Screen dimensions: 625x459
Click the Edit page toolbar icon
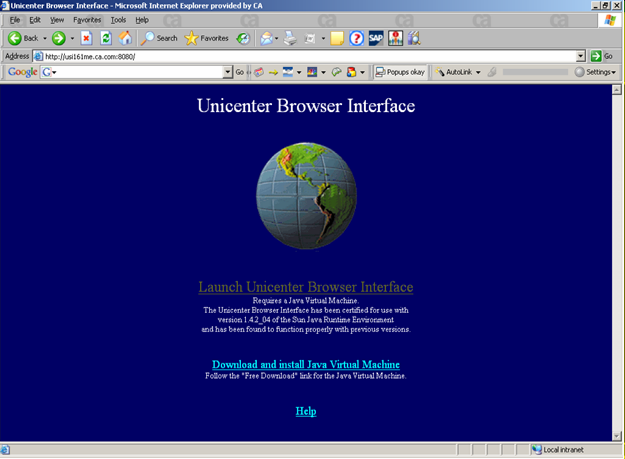[x=310, y=39]
